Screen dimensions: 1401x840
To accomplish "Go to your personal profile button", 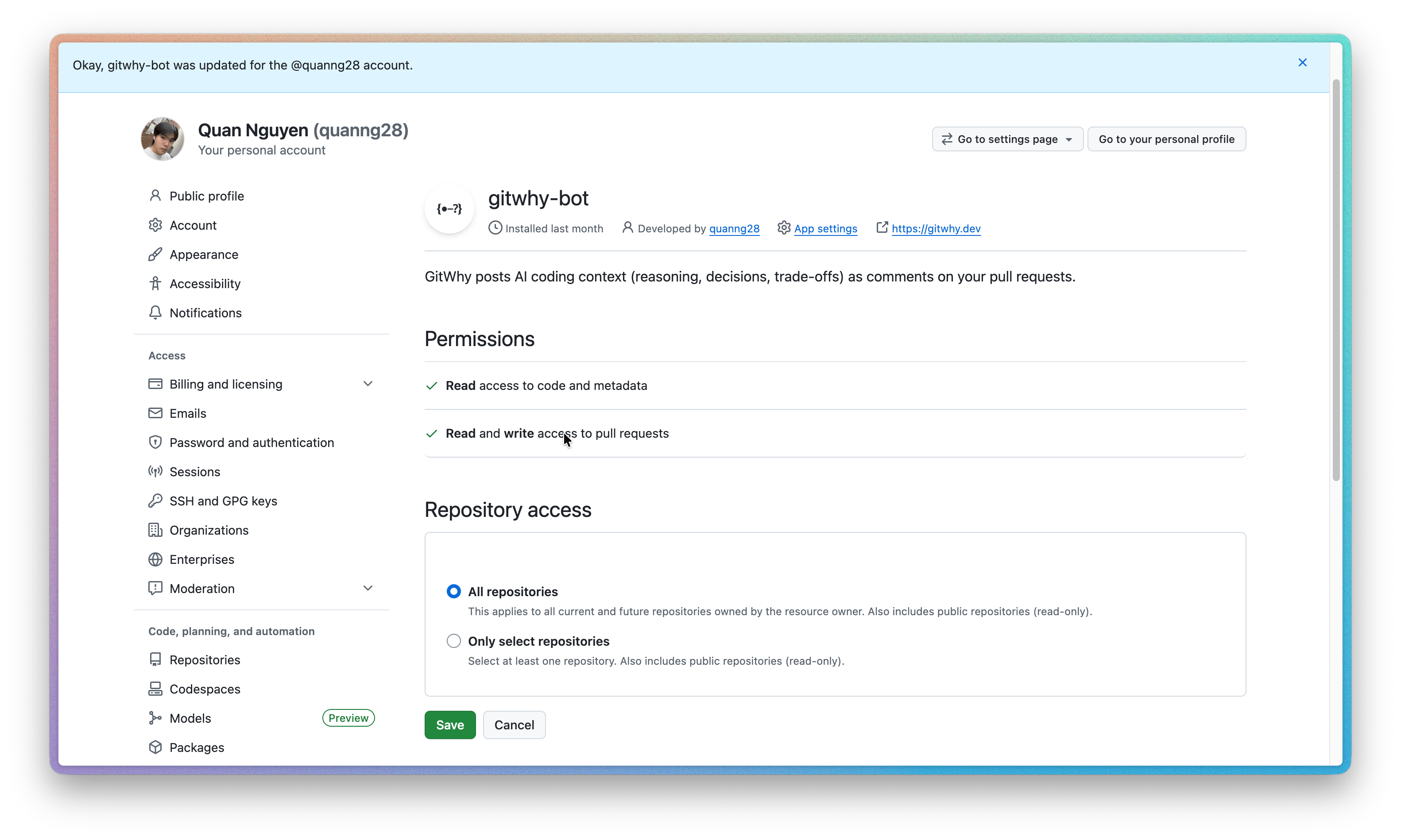I will (x=1167, y=139).
